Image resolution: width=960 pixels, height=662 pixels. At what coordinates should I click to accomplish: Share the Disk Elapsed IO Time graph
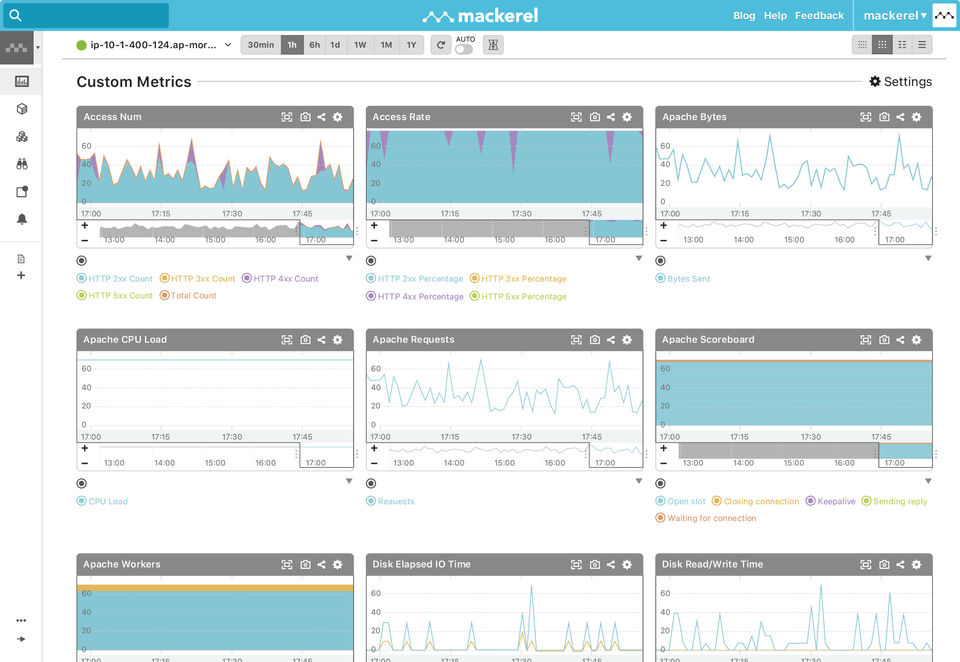[x=611, y=565]
